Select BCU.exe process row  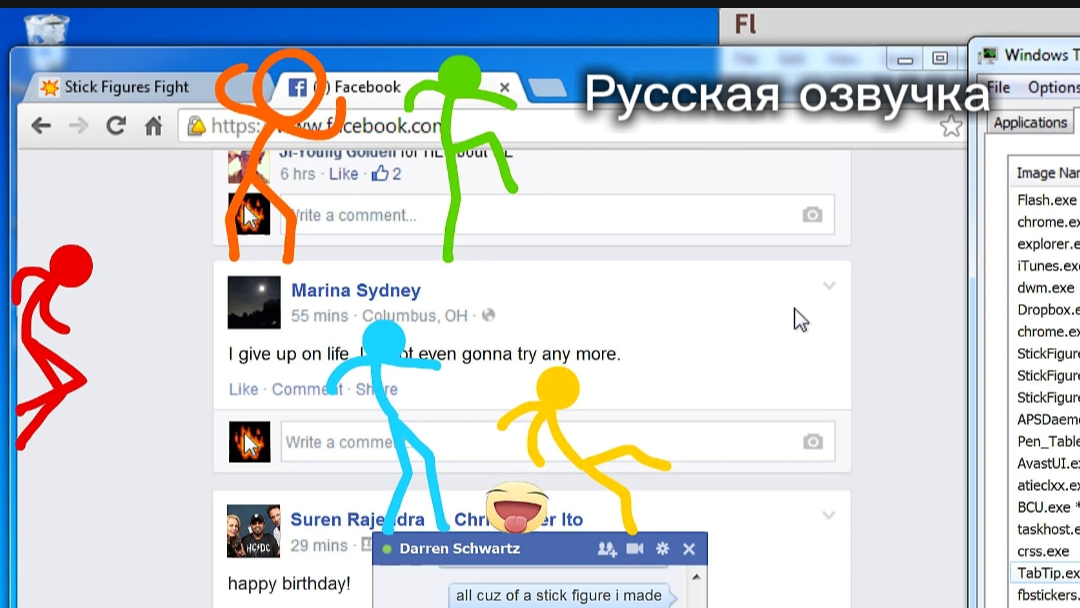point(1046,507)
